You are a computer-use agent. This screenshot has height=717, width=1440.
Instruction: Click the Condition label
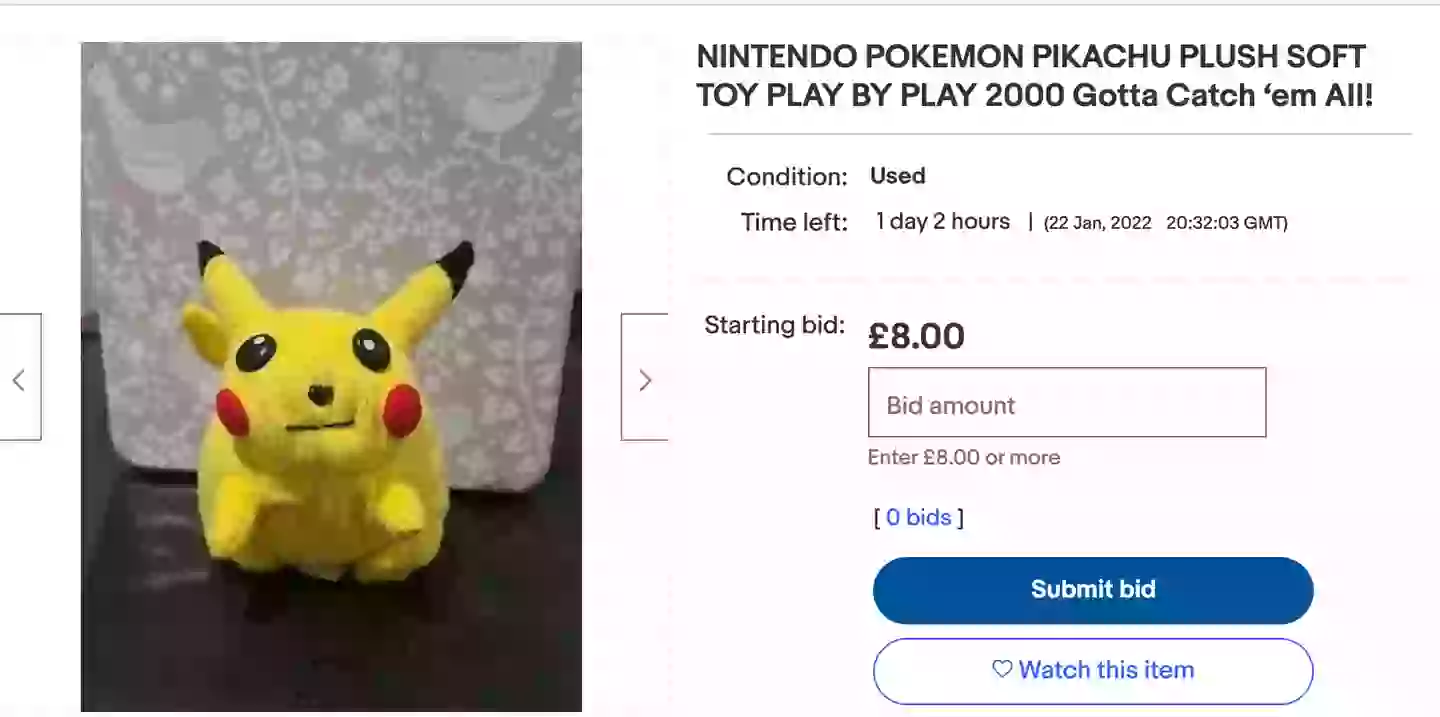786,177
